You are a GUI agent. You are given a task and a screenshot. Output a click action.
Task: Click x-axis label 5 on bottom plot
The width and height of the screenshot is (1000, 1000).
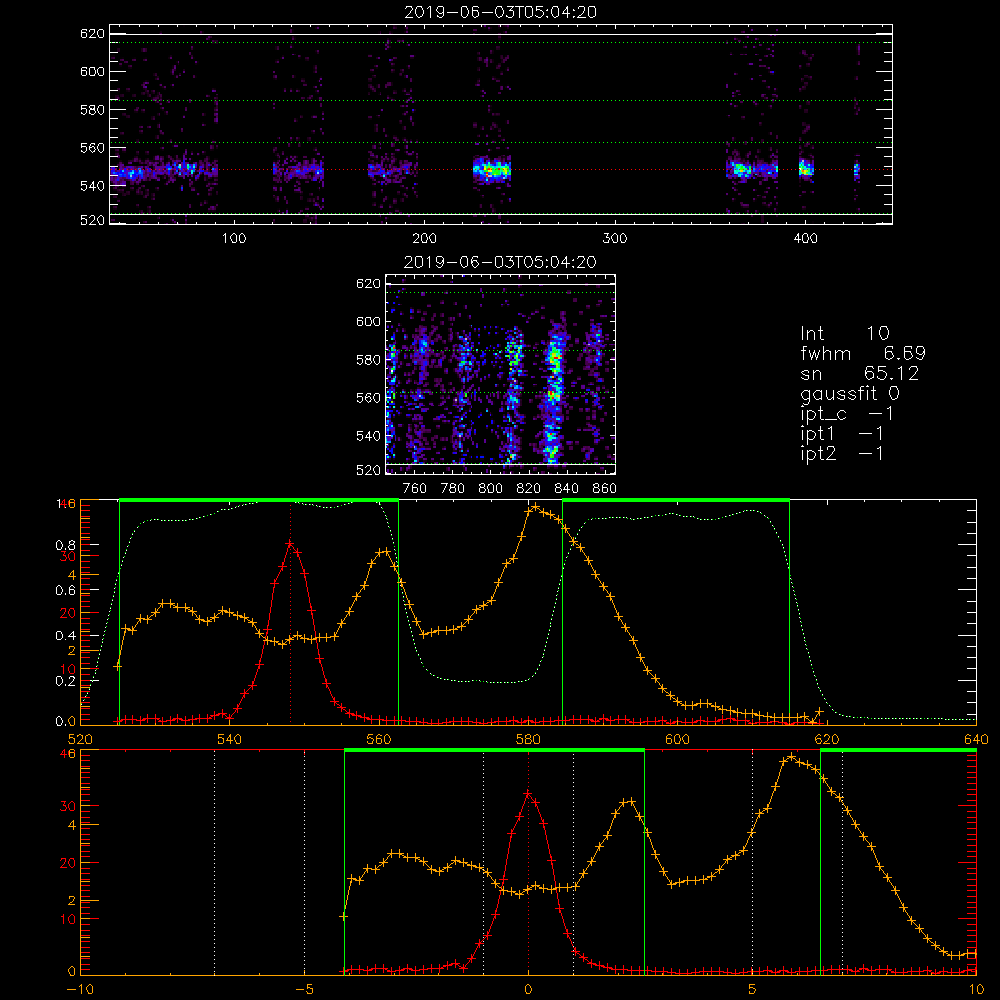(752, 989)
